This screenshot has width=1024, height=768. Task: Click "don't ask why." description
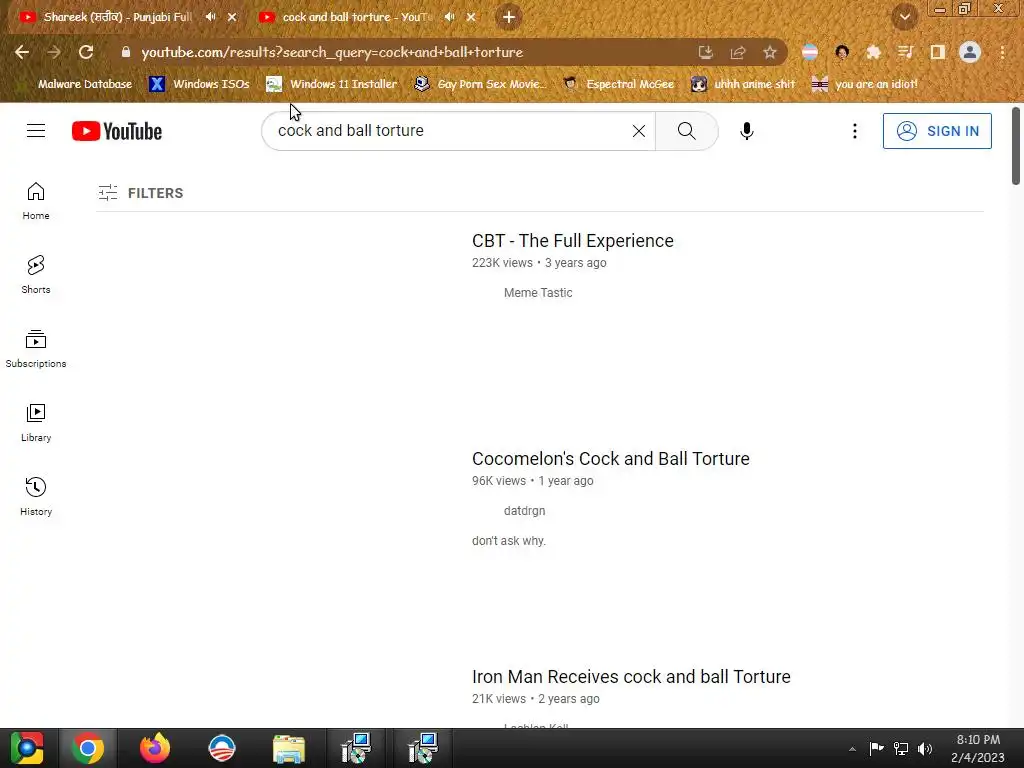tap(509, 541)
